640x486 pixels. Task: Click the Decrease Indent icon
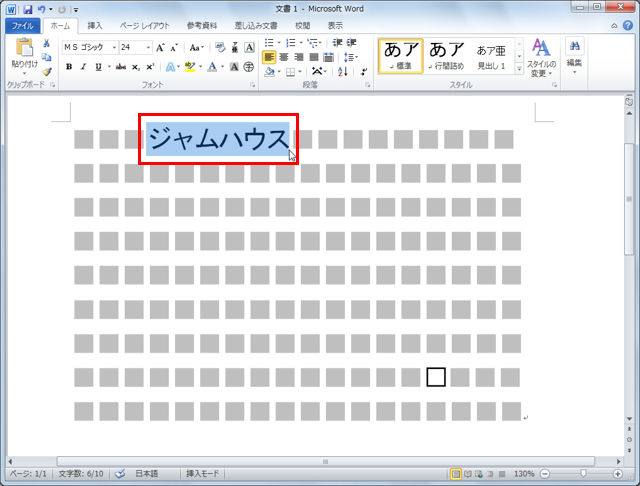point(337,42)
